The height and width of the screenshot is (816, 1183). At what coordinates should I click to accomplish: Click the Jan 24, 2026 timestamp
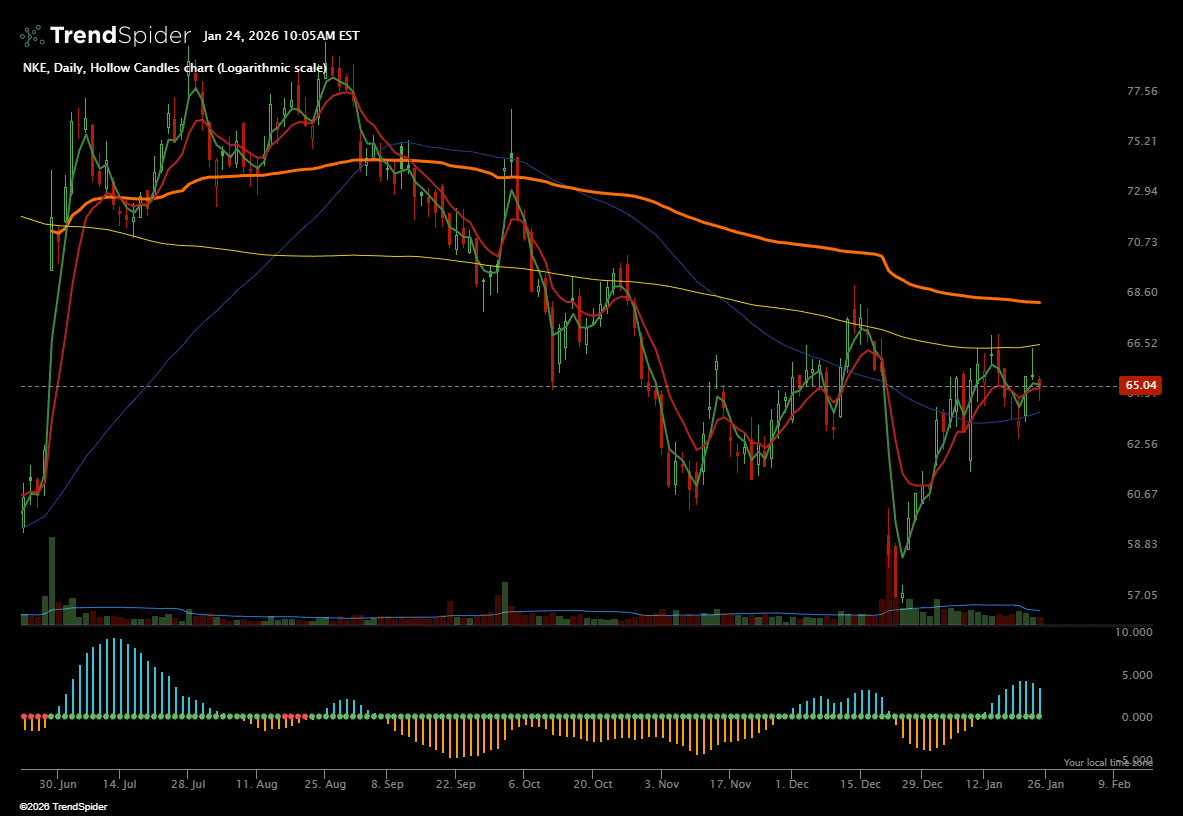(x=281, y=36)
